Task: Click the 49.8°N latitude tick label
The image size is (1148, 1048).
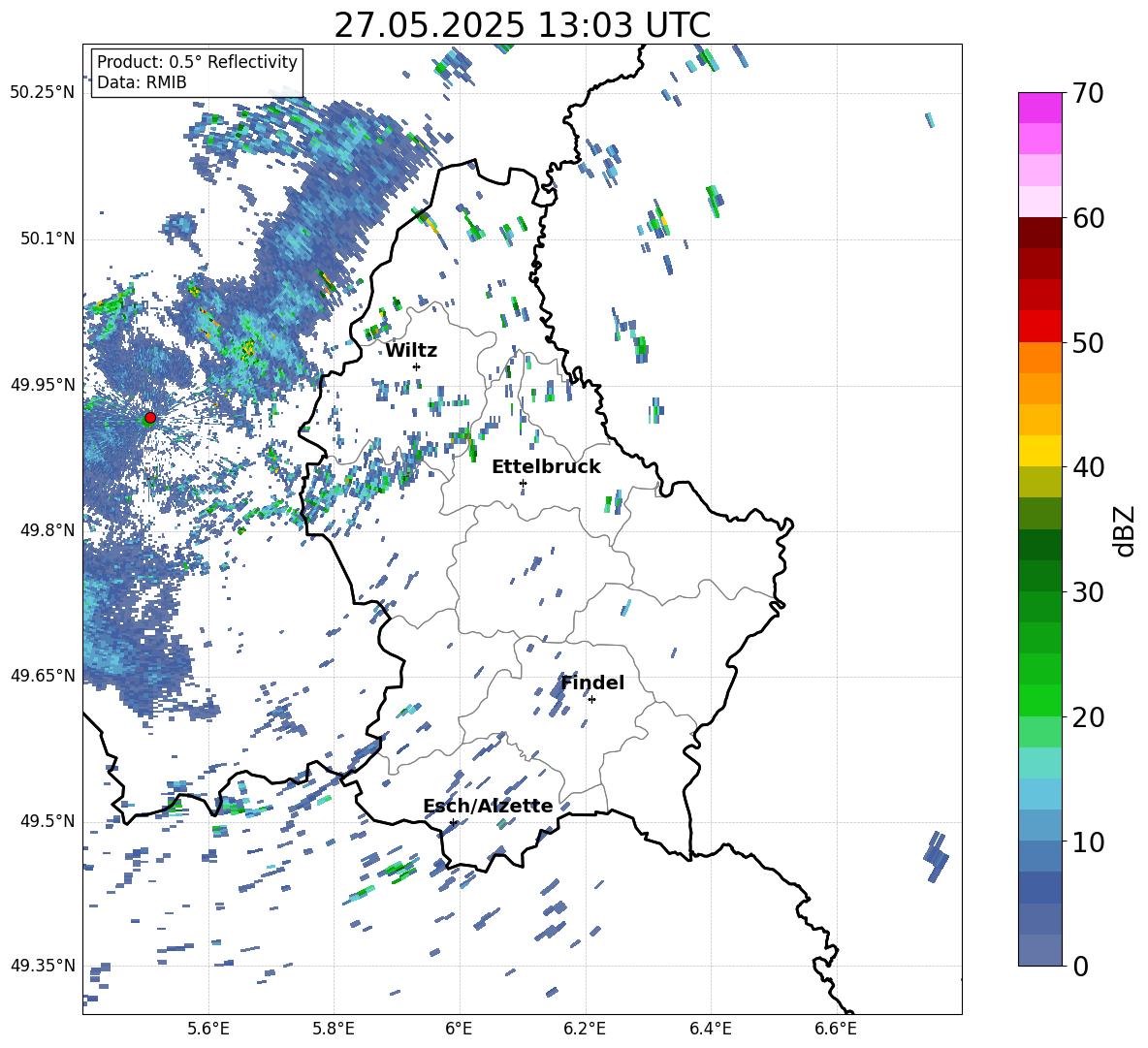Action: [x=48, y=530]
